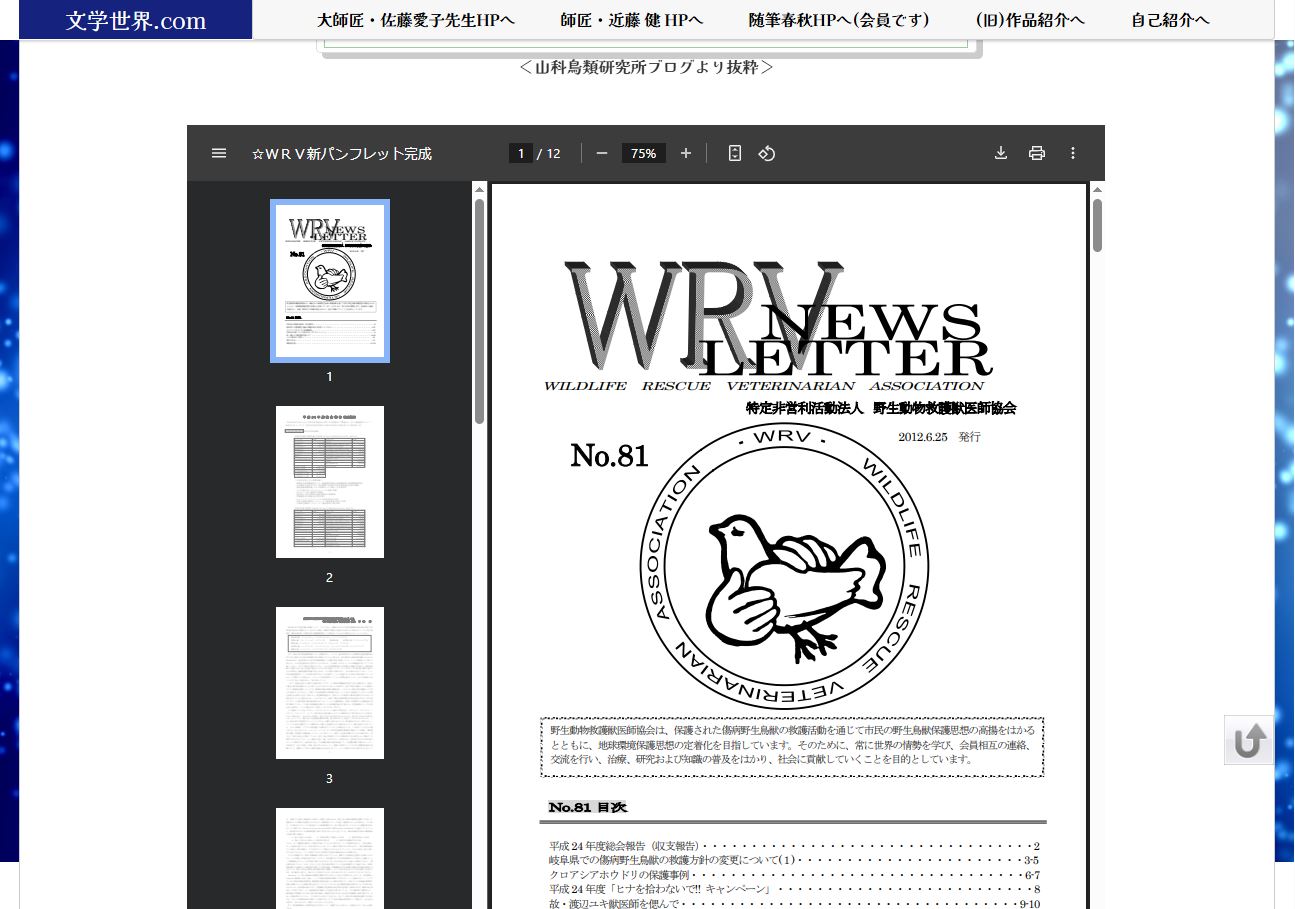Open the PDF more actions menu
The image size is (1295, 909).
pyautogui.click(x=1073, y=153)
